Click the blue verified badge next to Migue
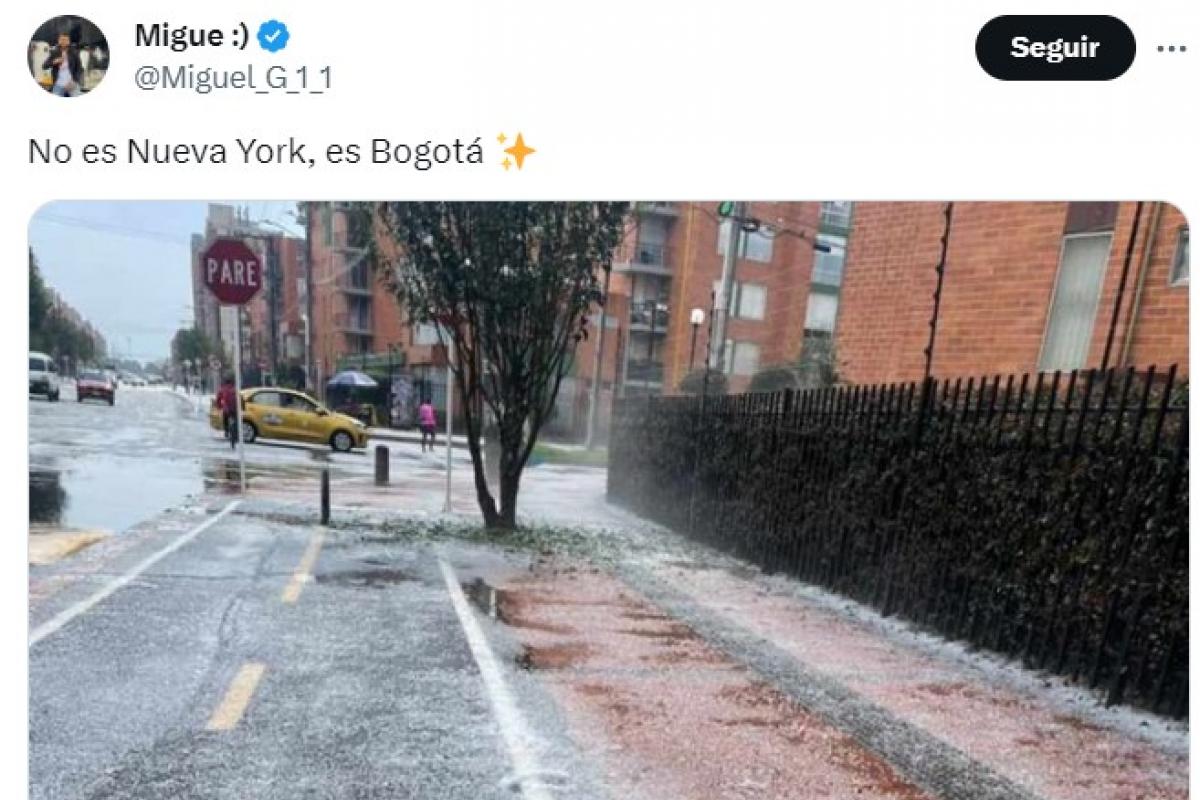This screenshot has width=1200, height=800. pyautogui.click(x=273, y=37)
